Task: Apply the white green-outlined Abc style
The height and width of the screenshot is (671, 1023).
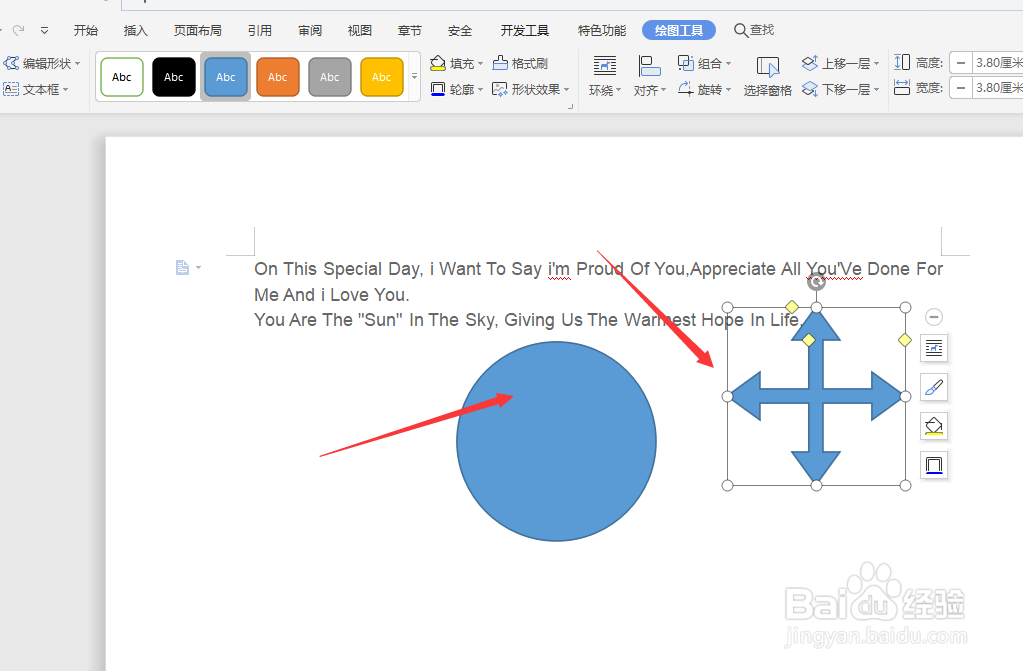Action: pos(122,77)
